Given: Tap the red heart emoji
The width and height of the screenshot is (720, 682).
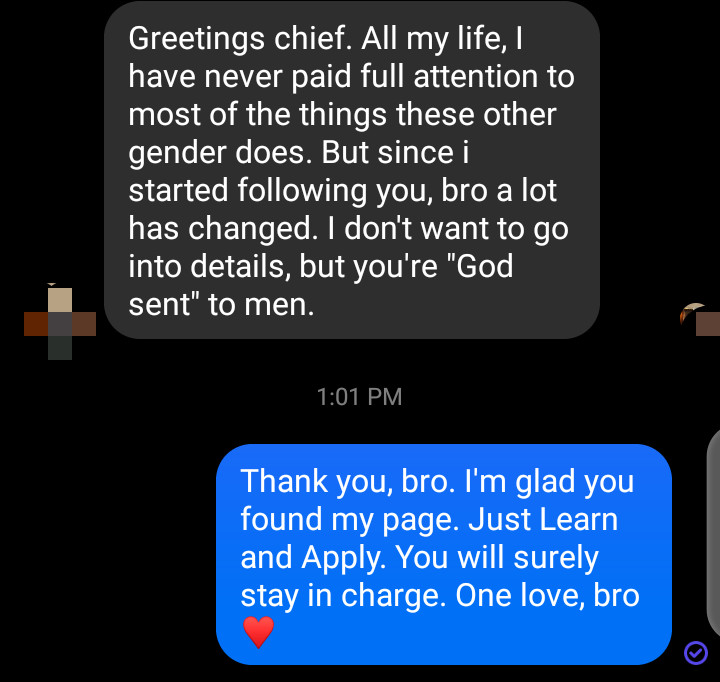Looking at the screenshot, I should click(x=259, y=632).
